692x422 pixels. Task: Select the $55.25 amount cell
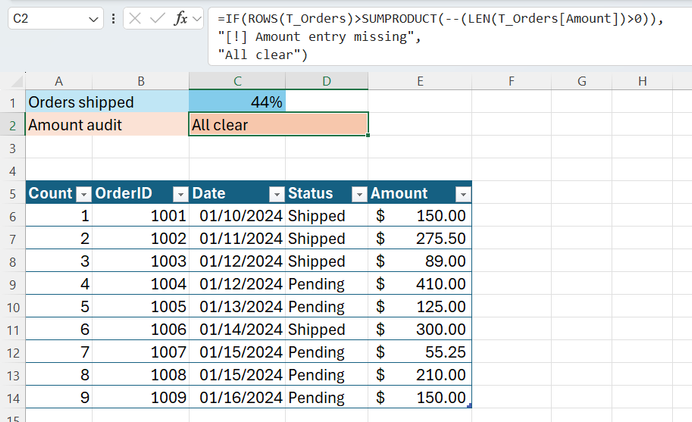click(x=420, y=352)
